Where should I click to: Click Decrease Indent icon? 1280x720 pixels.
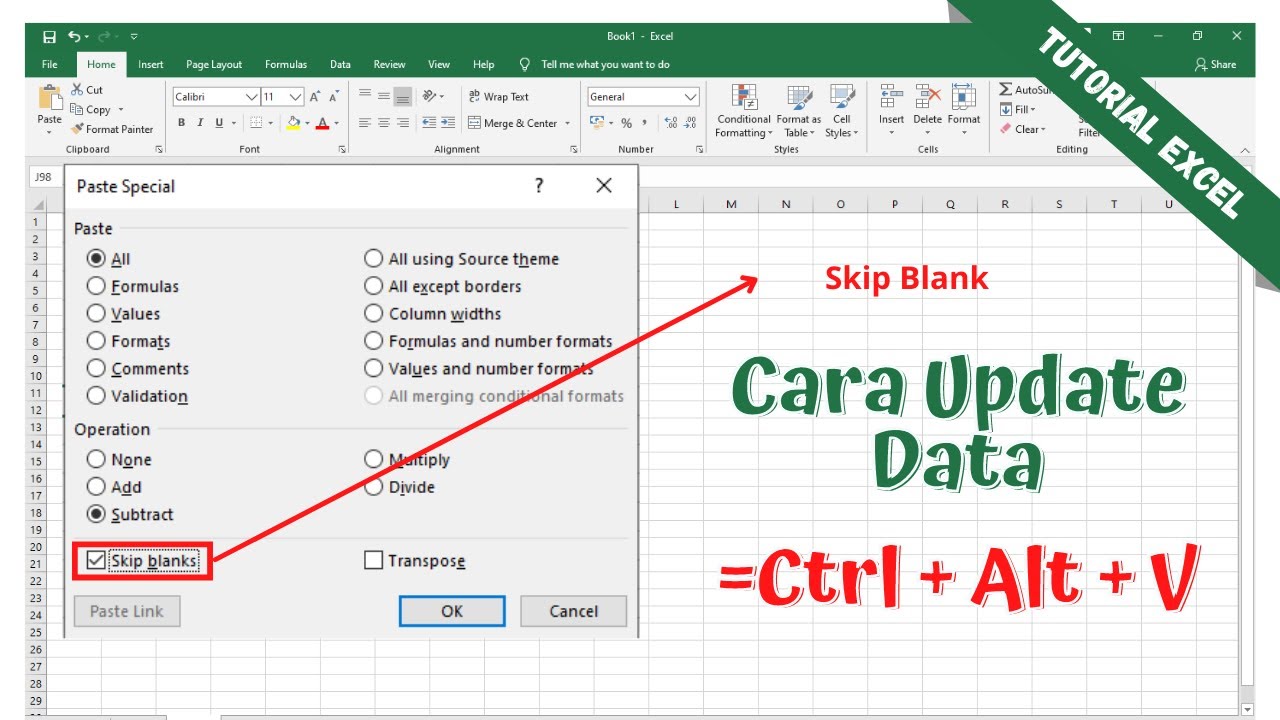point(429,123)
